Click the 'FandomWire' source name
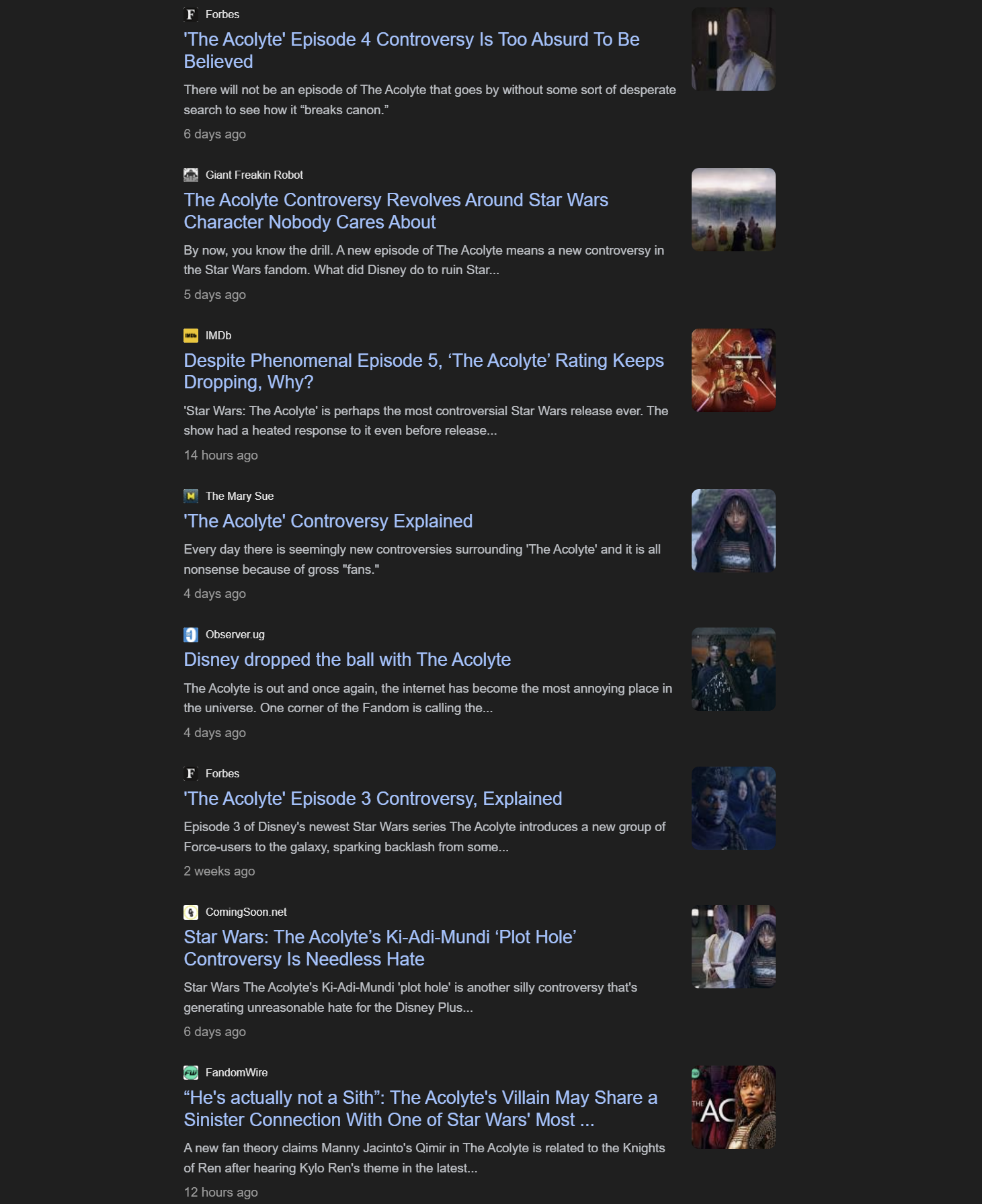982x1204 pixels. coord(237,1073)
